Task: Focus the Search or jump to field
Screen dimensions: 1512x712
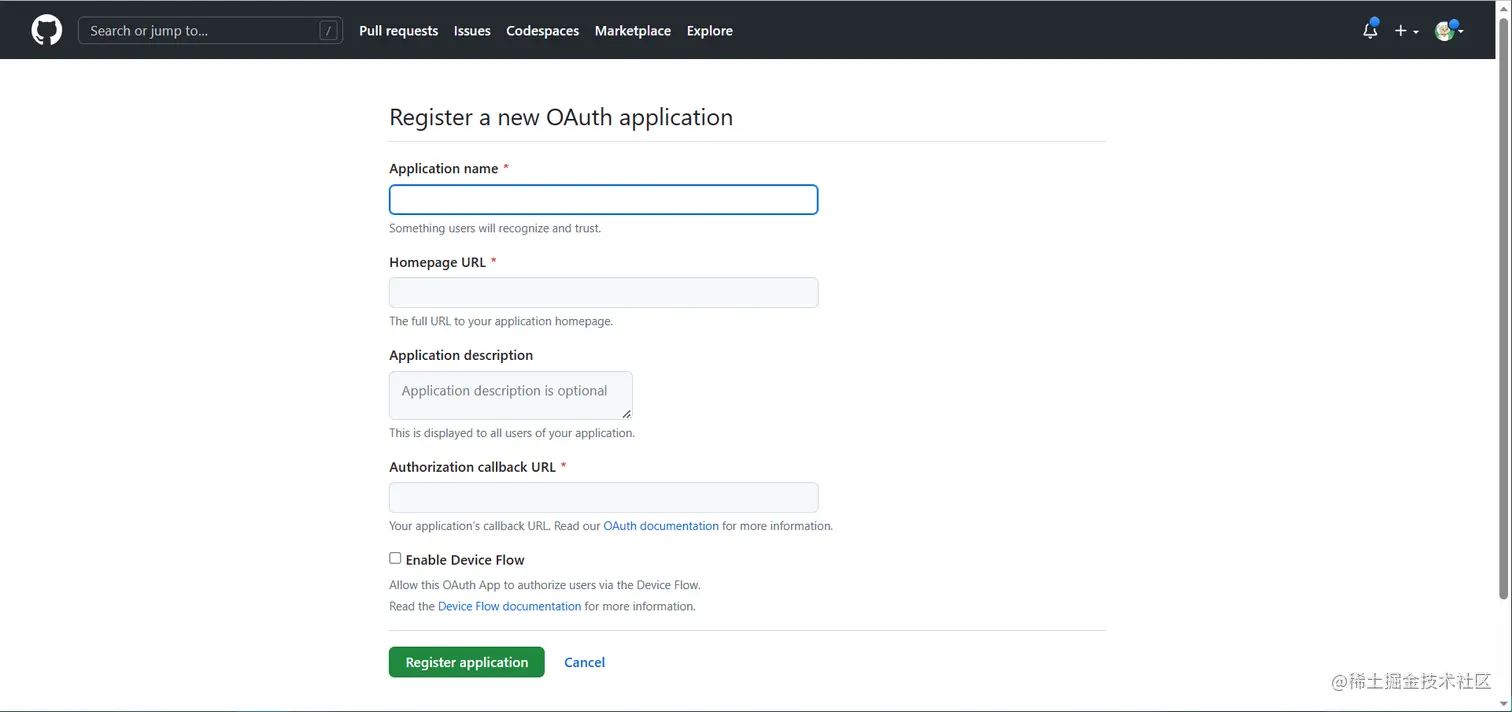Action: click(x=210, y=30)
